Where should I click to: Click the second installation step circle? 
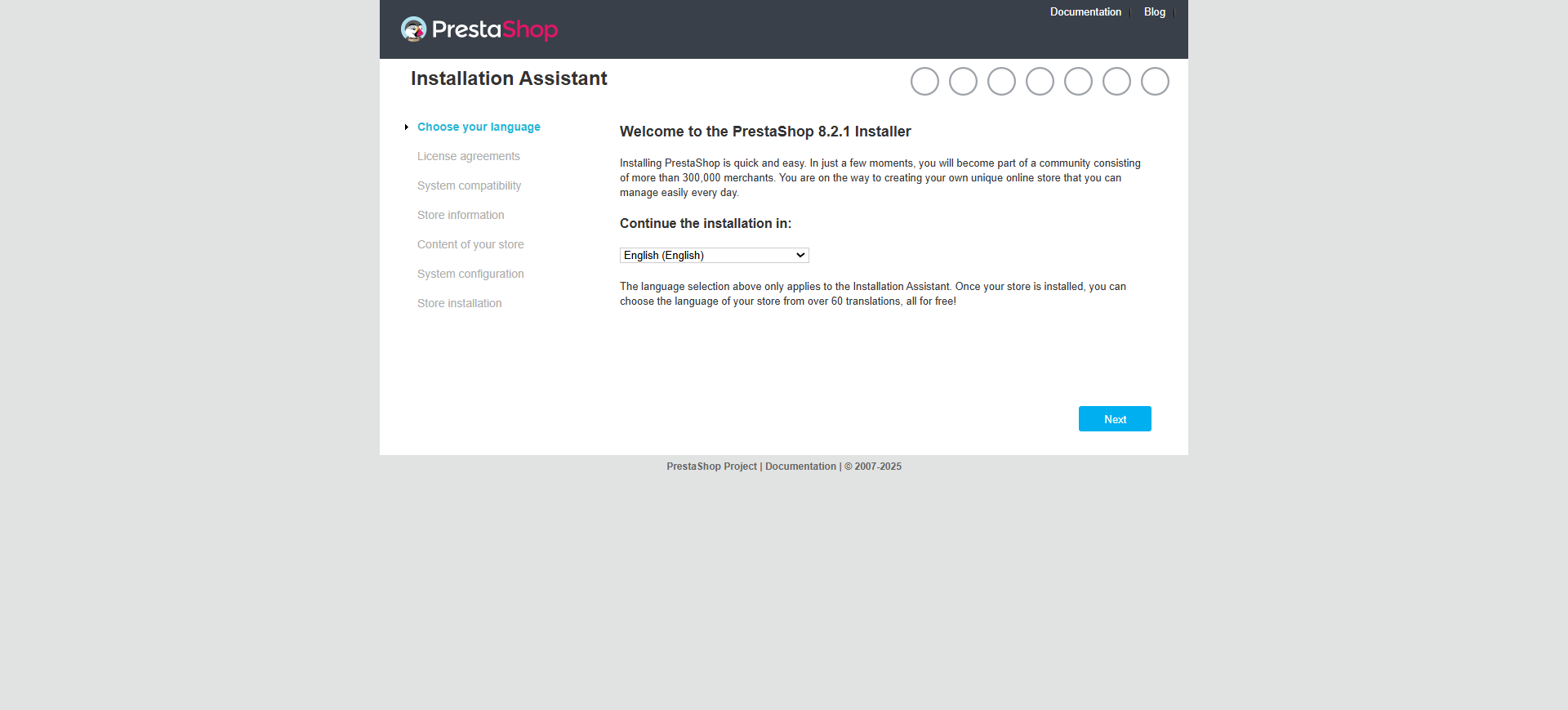pyautogui.click(x=963, y=82)
